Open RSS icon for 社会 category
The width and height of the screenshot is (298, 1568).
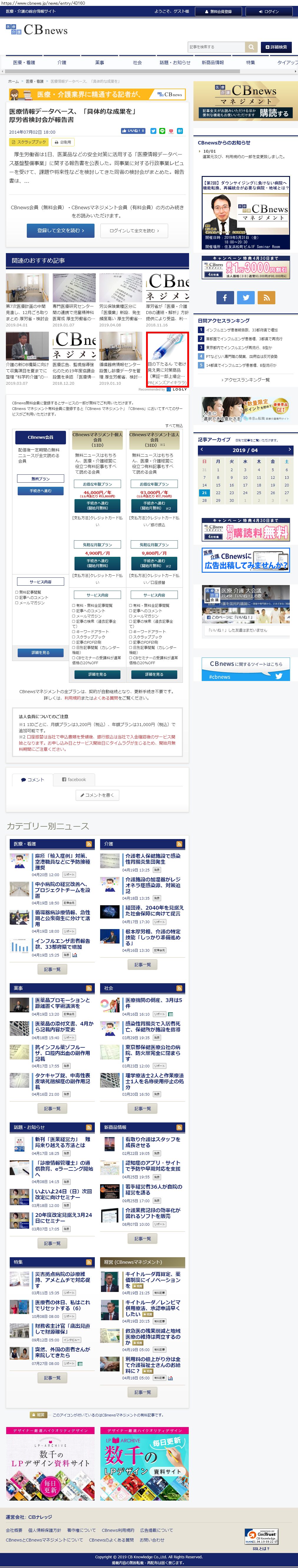[179, 988]
